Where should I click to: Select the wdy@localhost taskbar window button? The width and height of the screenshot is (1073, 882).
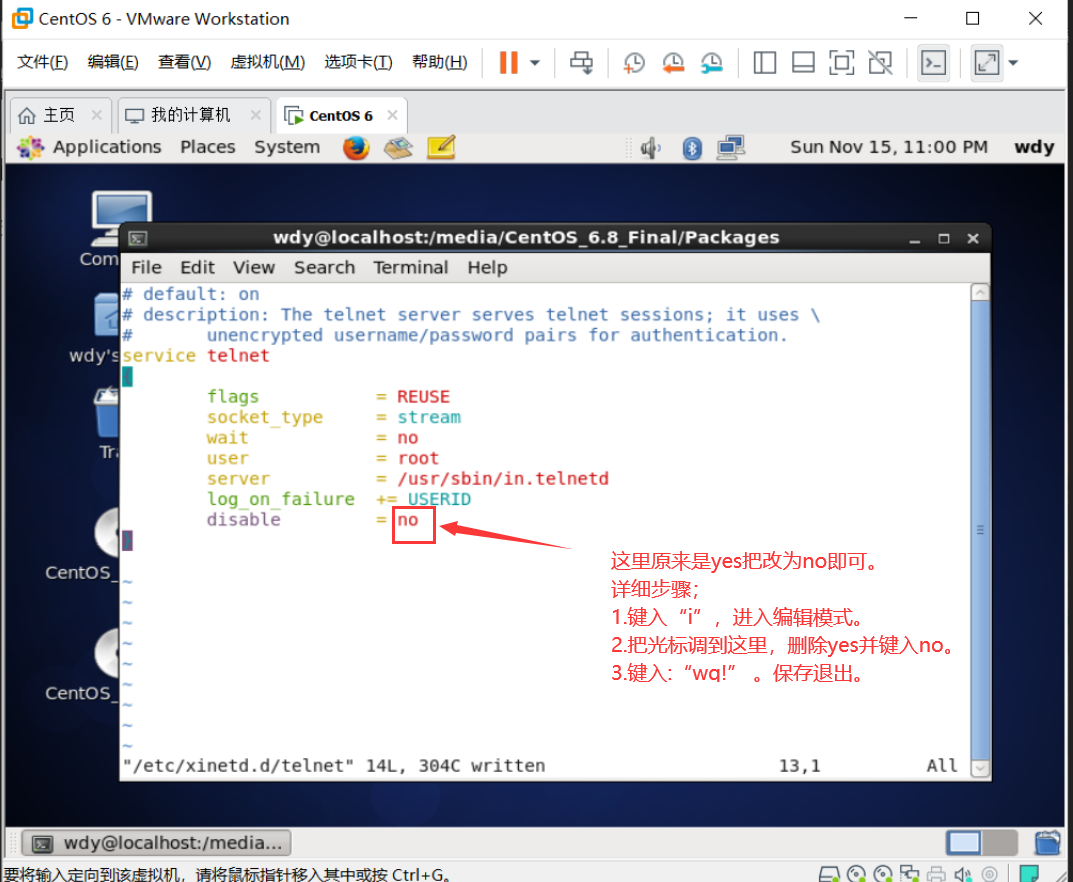tap(157, 843)
